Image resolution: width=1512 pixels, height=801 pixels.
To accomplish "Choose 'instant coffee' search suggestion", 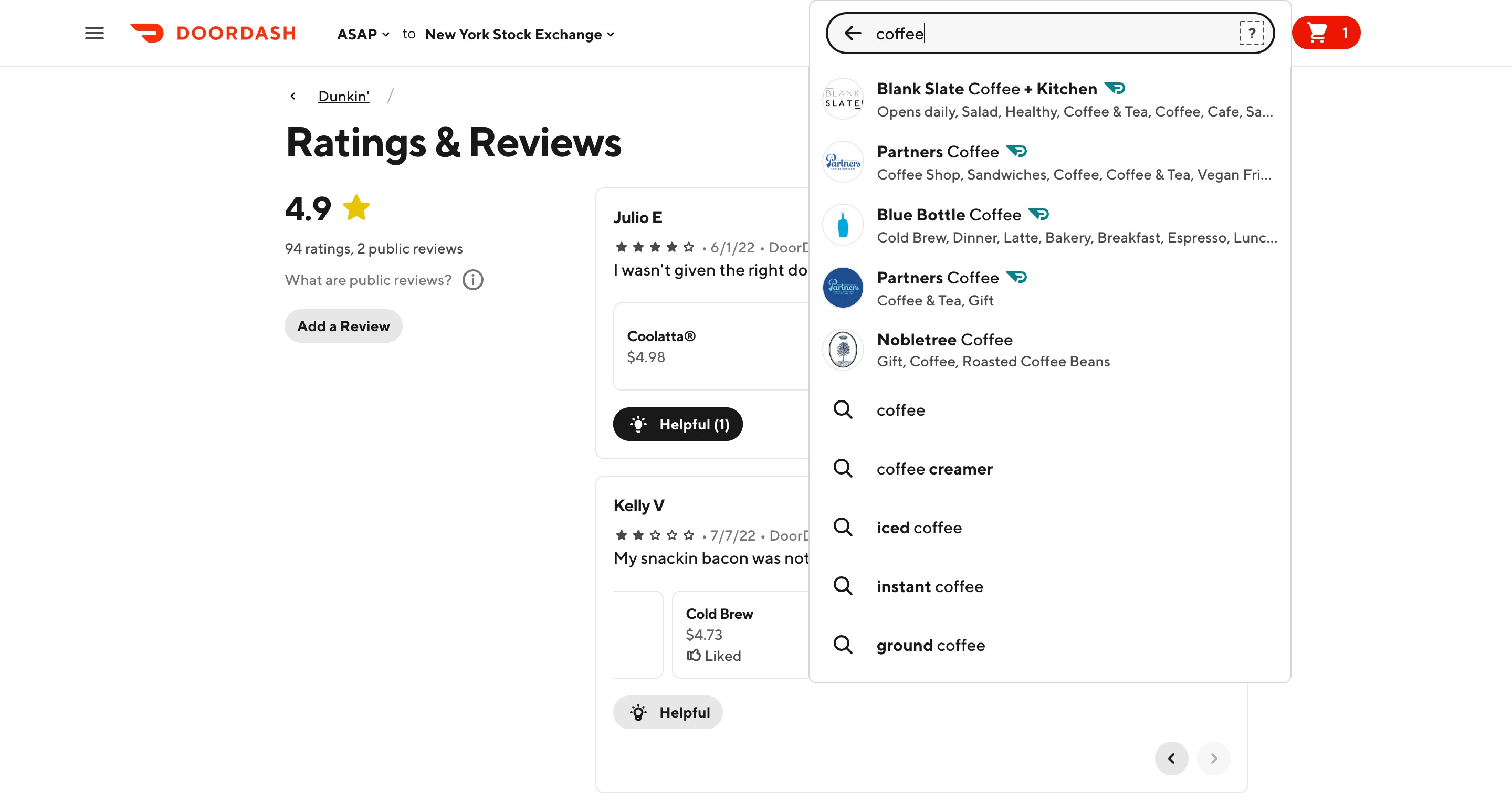I will tap(1049, 586).
